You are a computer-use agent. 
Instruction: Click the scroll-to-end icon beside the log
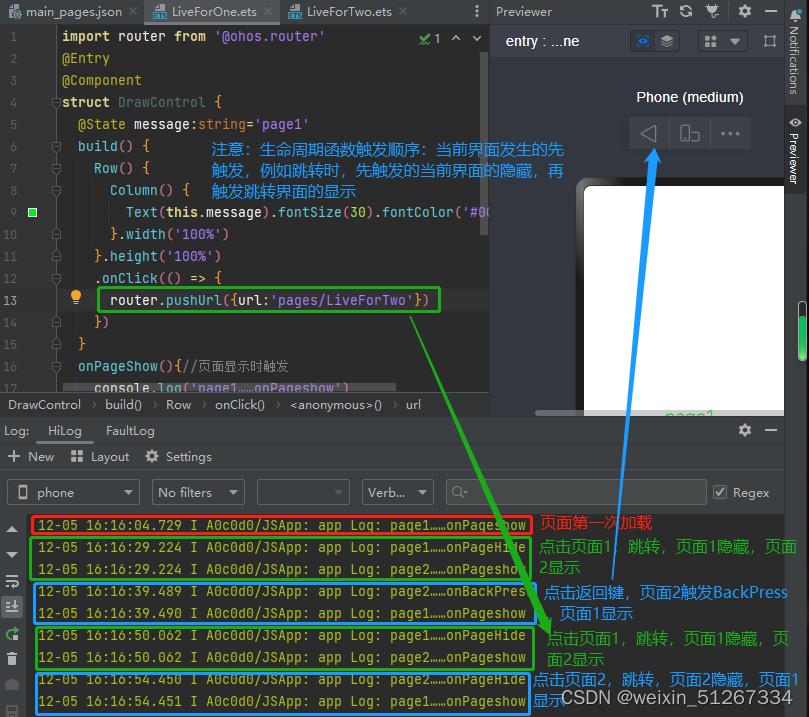point(13,606)
